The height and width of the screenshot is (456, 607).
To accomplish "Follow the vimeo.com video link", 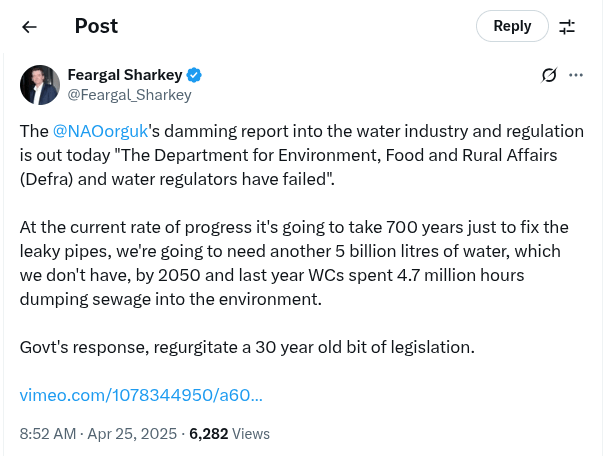I will [x=141, y=395].
